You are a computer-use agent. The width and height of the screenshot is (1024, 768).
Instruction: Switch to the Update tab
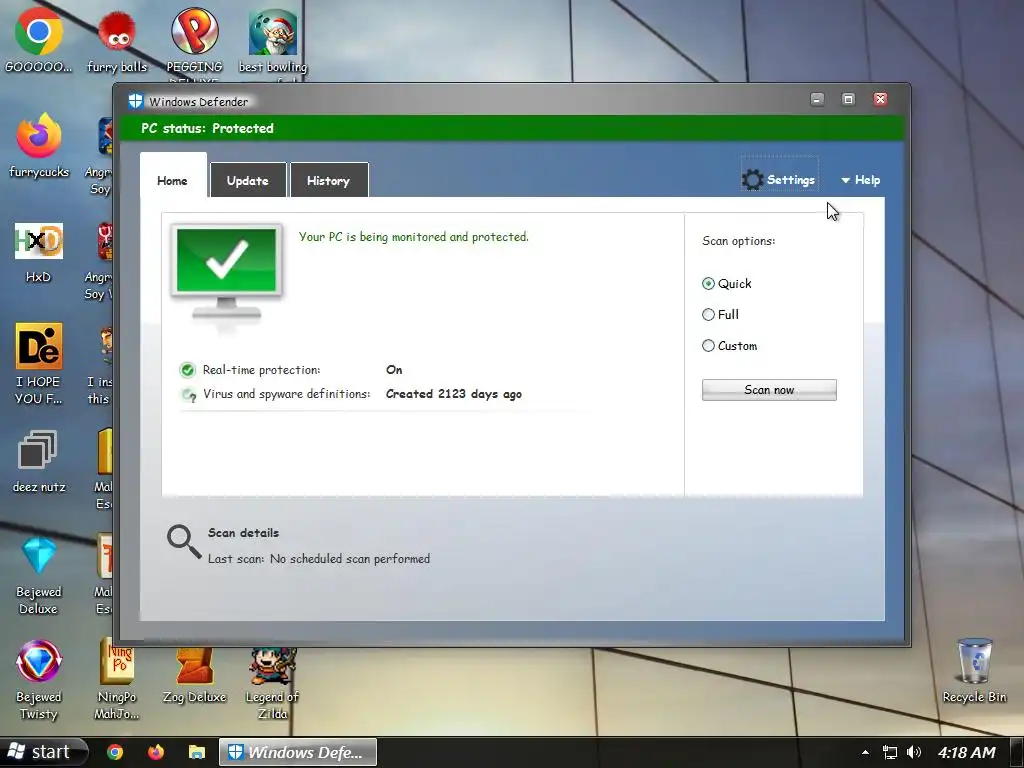pos(248,180)
